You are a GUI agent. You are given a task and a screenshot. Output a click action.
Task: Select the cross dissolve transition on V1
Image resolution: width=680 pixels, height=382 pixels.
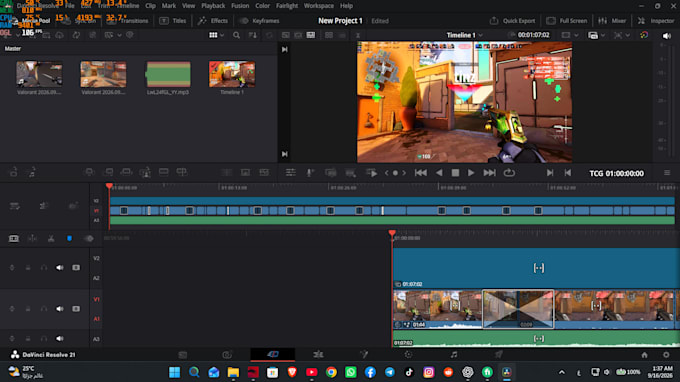[518, 309]
